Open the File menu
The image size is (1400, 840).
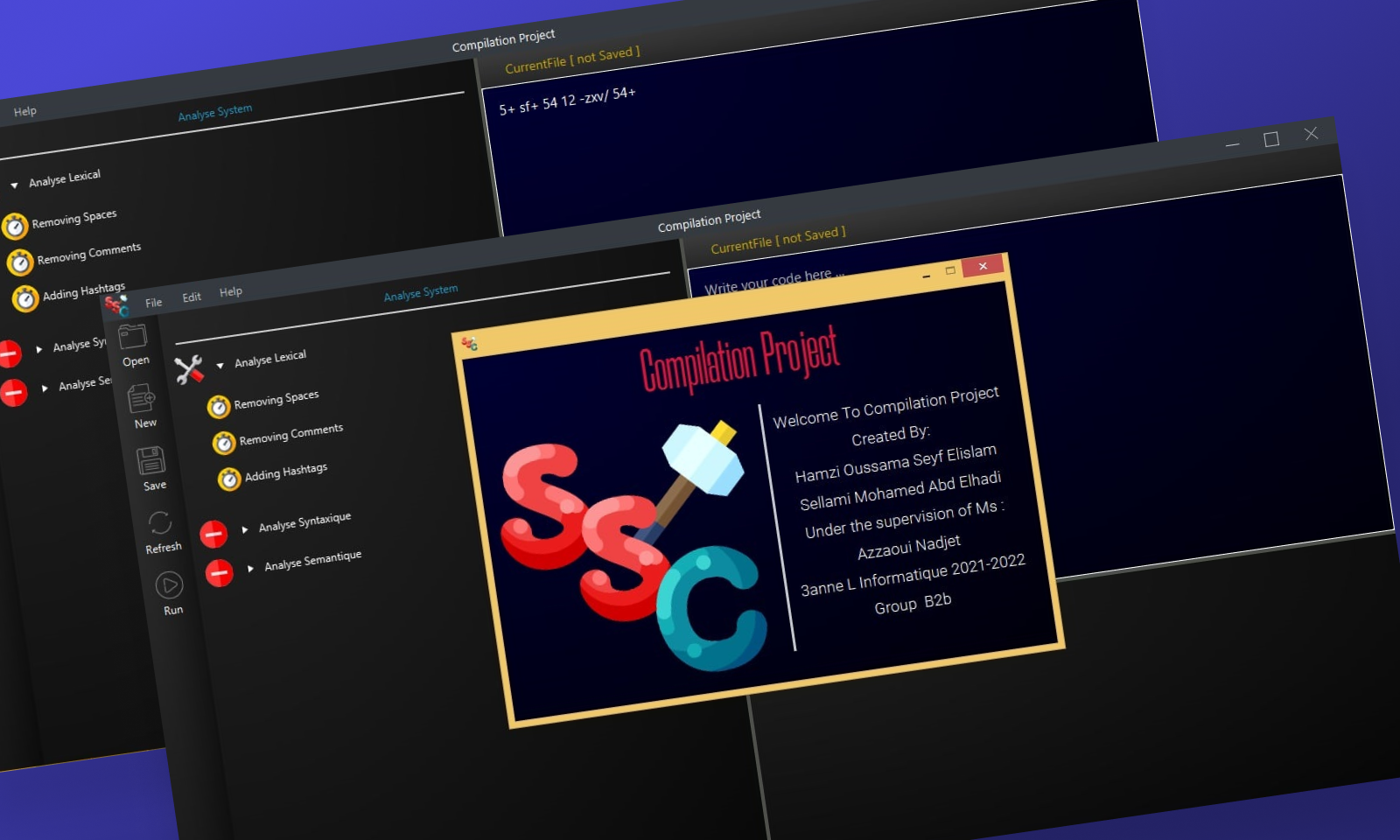pyautogui.click(x=153, y=302)
